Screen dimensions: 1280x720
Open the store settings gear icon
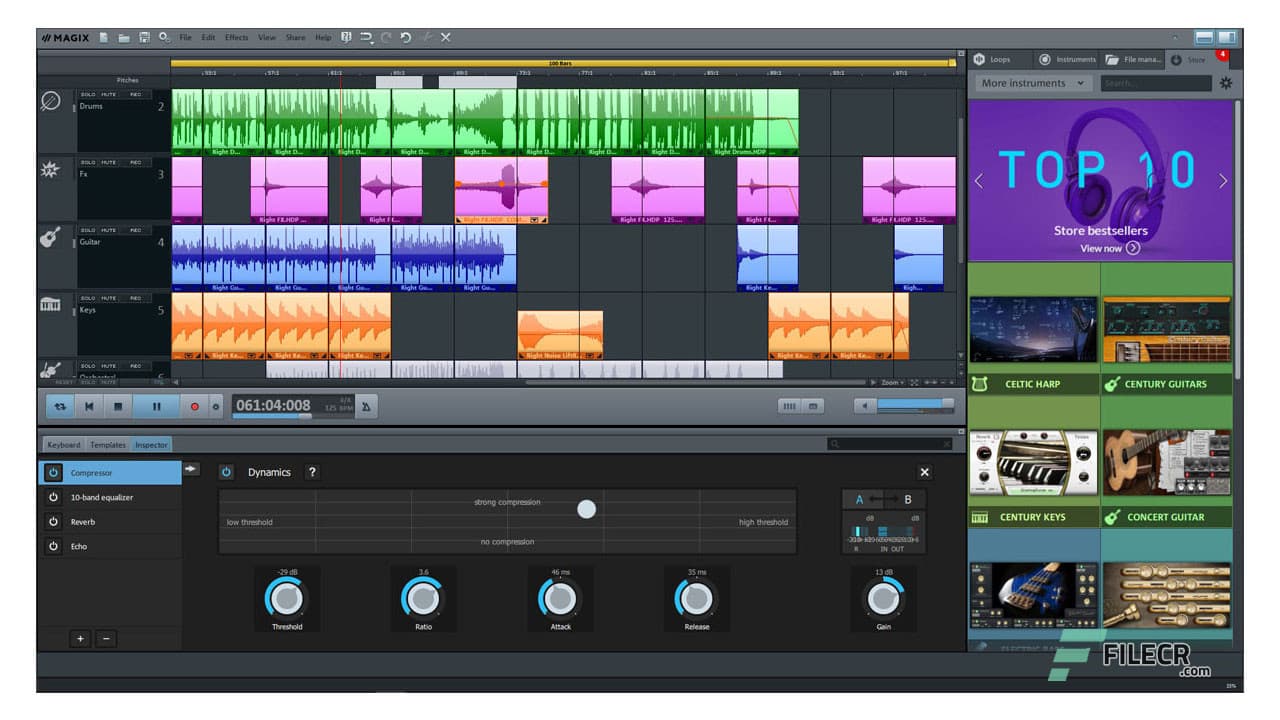[1227, 84]
